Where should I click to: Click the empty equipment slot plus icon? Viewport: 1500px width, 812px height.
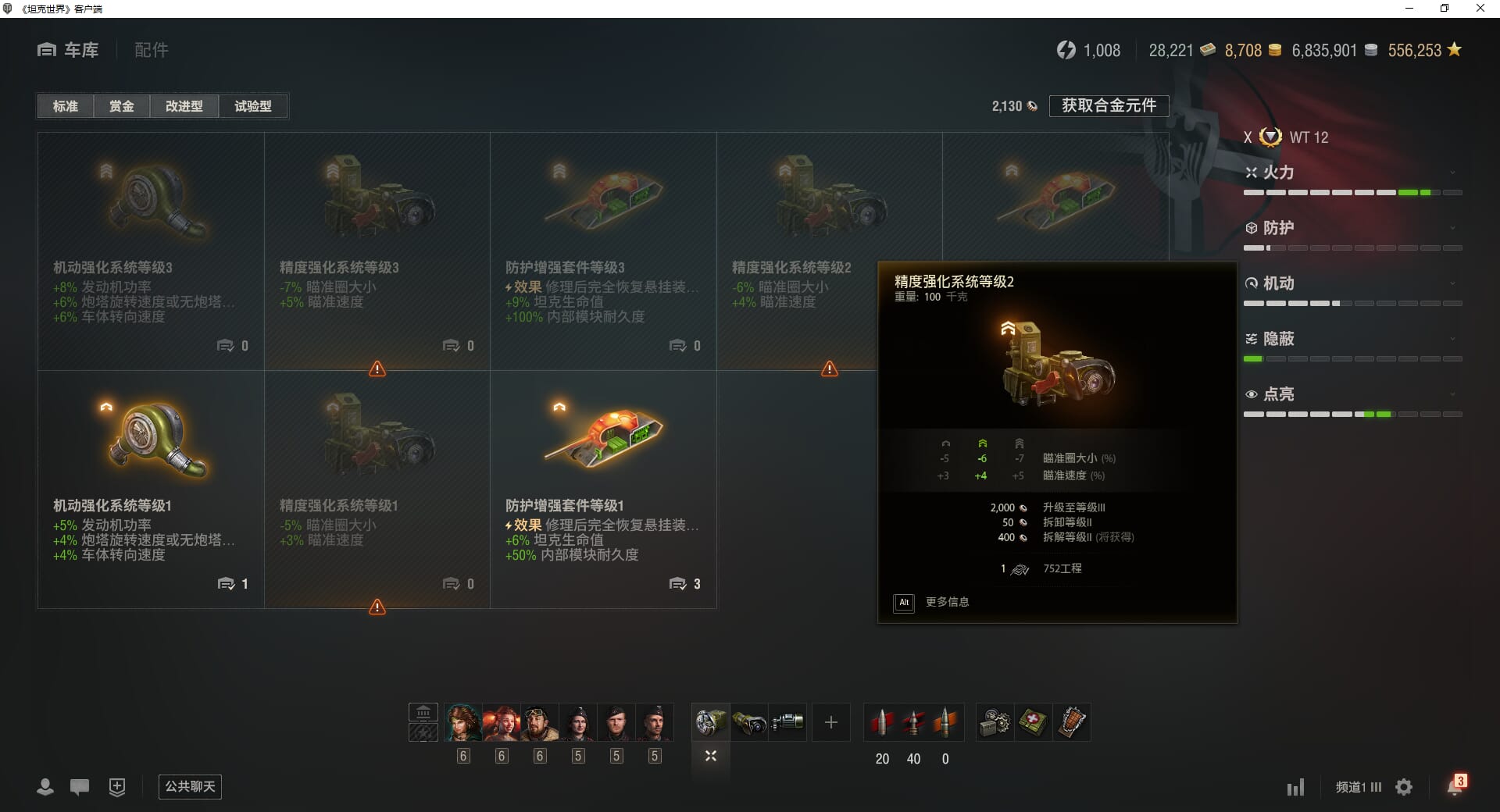point(831,722)
